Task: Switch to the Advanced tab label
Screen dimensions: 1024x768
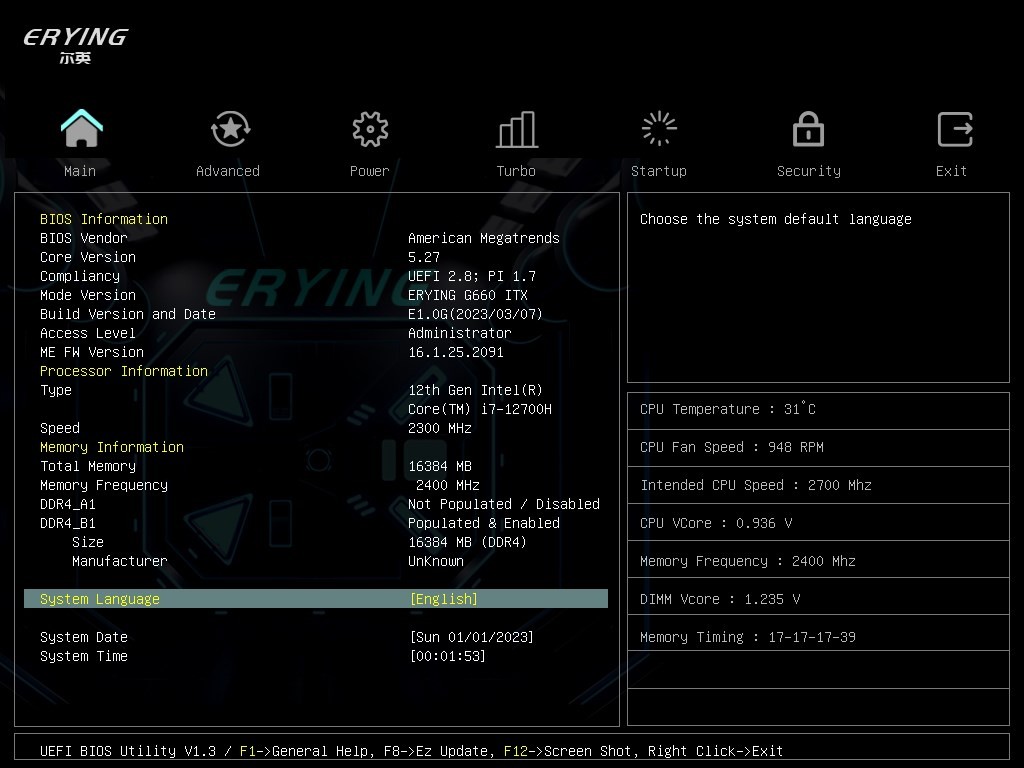Action: tap(228, 171)
